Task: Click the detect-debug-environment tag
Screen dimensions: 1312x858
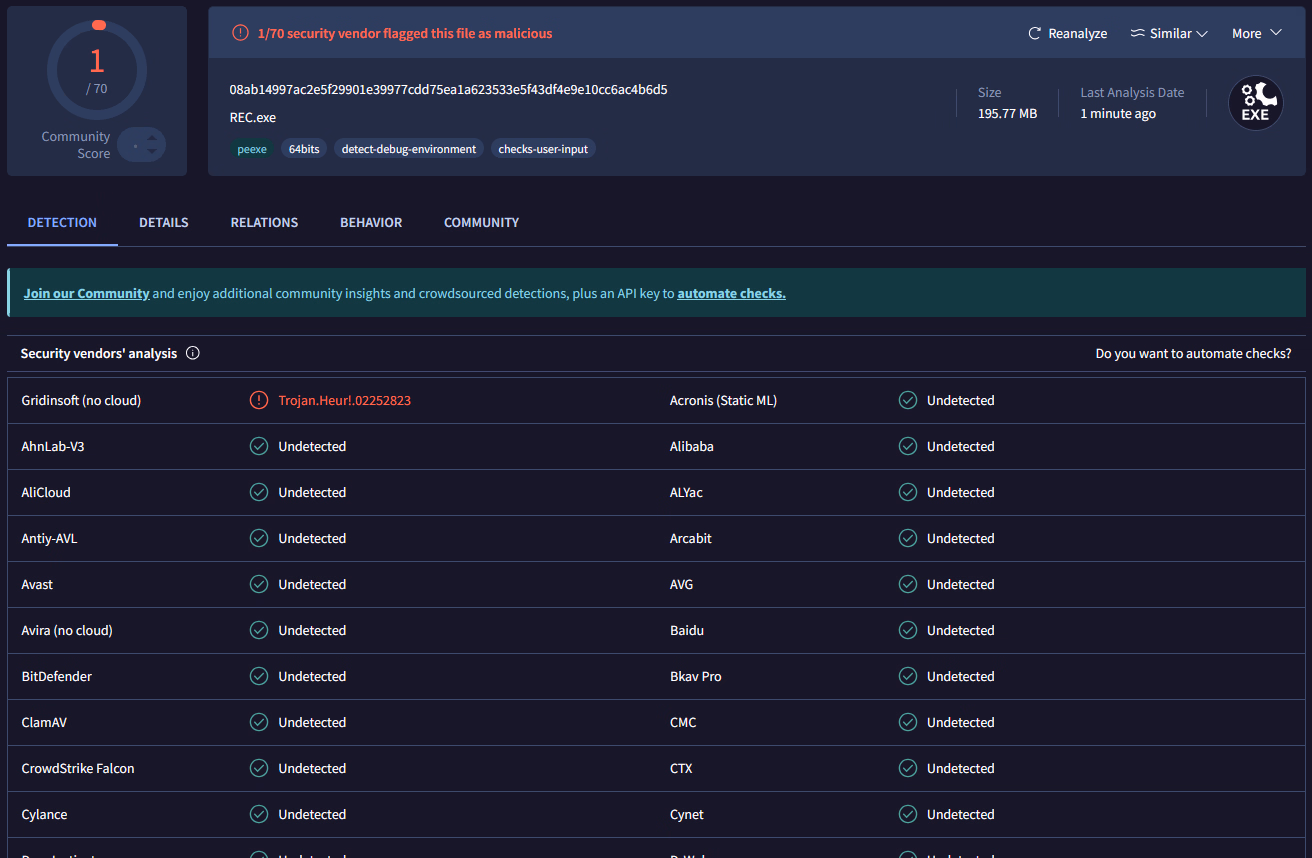Action: coord(409,149)
